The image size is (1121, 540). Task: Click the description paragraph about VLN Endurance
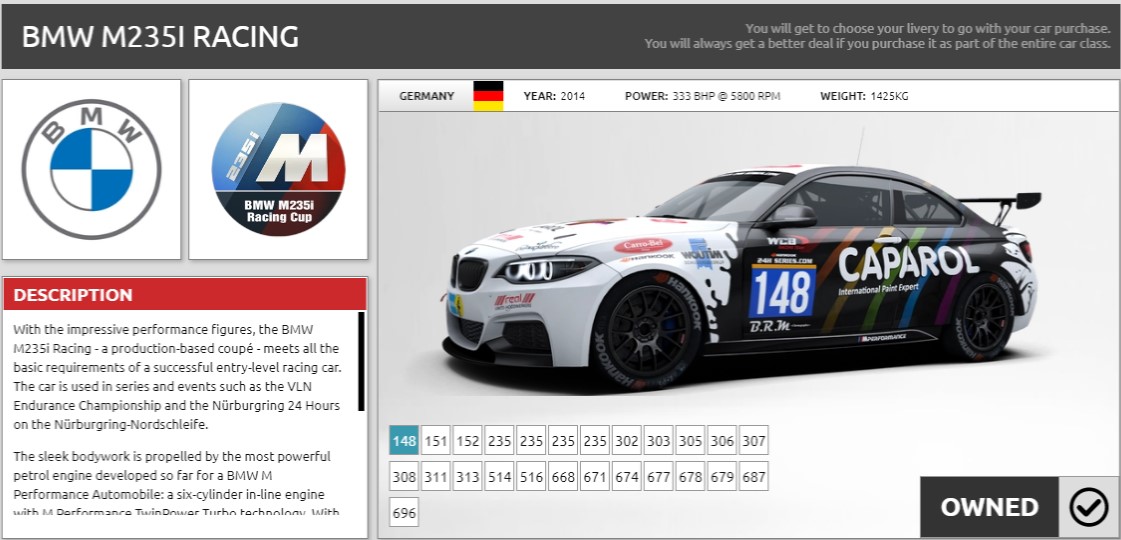click(x=177, y=377)
